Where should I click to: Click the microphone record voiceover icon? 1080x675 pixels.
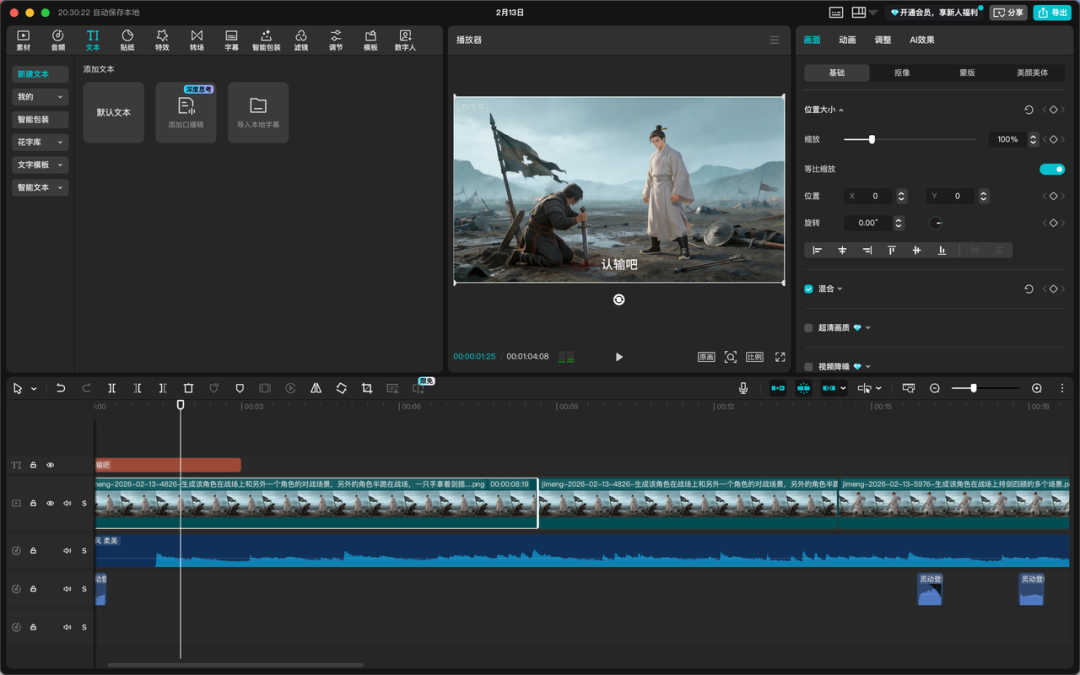tap(743, 388)
